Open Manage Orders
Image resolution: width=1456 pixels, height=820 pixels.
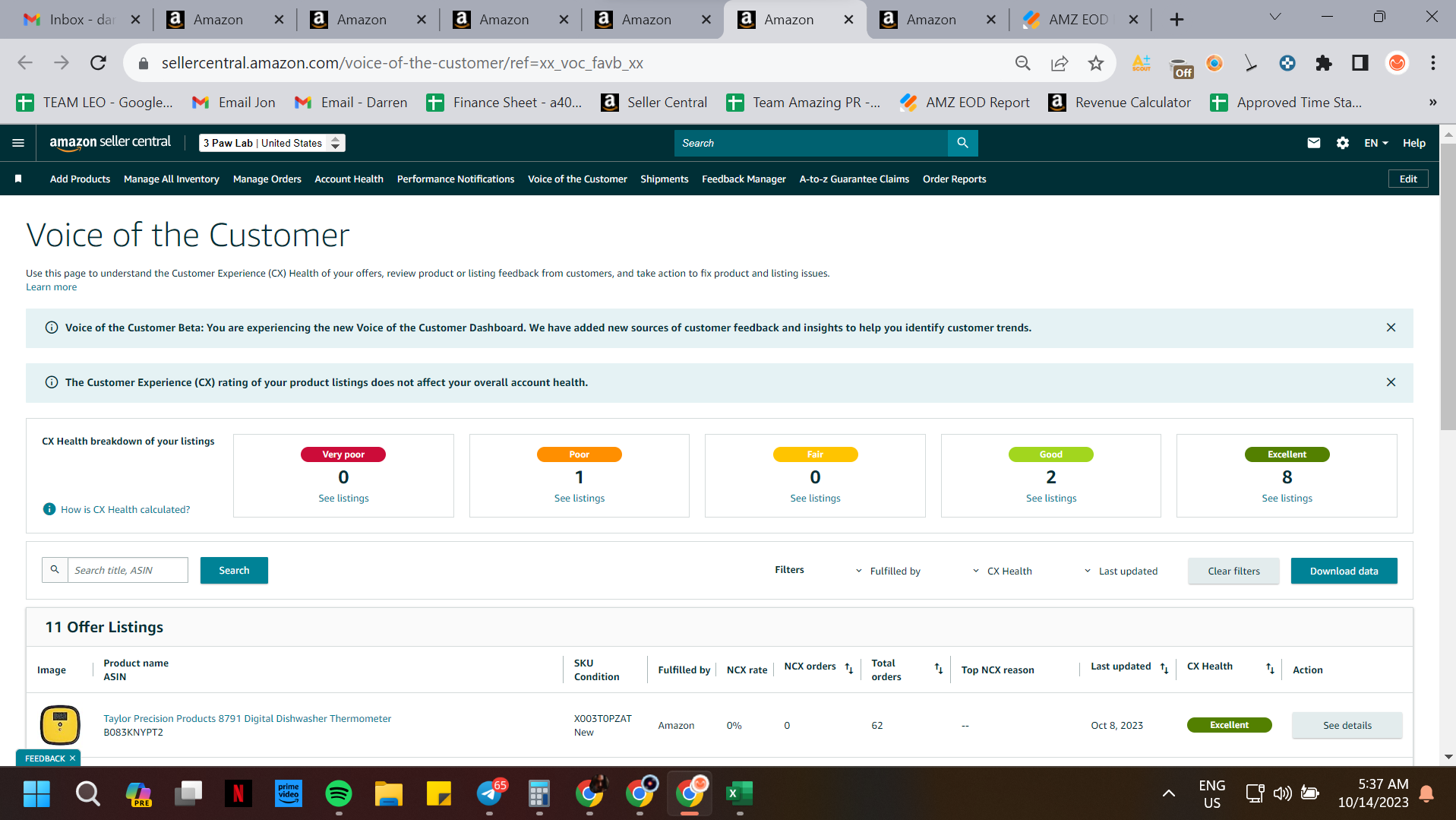[267, 179]
